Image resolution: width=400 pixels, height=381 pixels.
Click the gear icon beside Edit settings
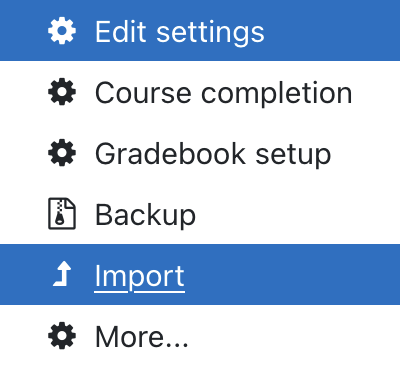pos(62,31)
